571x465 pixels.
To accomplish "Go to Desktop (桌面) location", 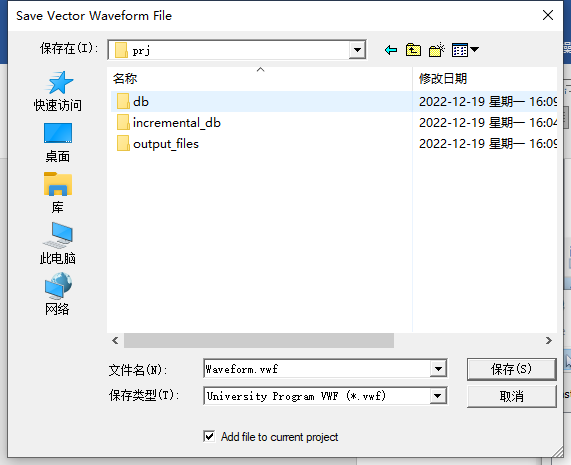I will (x=58, y=143).
